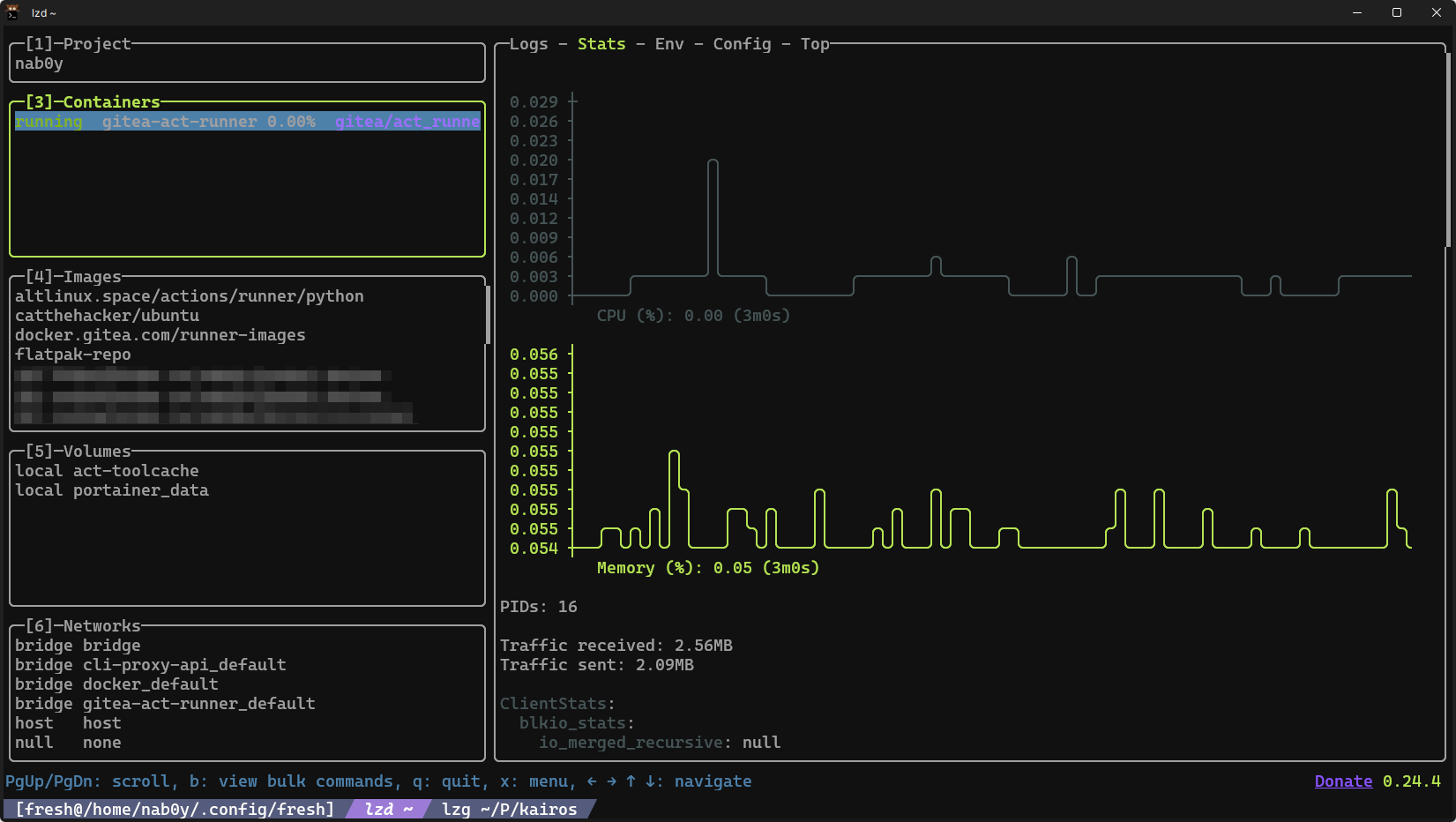This screenshot has width=1456, height=822.
Task: Pick the flatpak-repo image
Action: pos(72,355)
